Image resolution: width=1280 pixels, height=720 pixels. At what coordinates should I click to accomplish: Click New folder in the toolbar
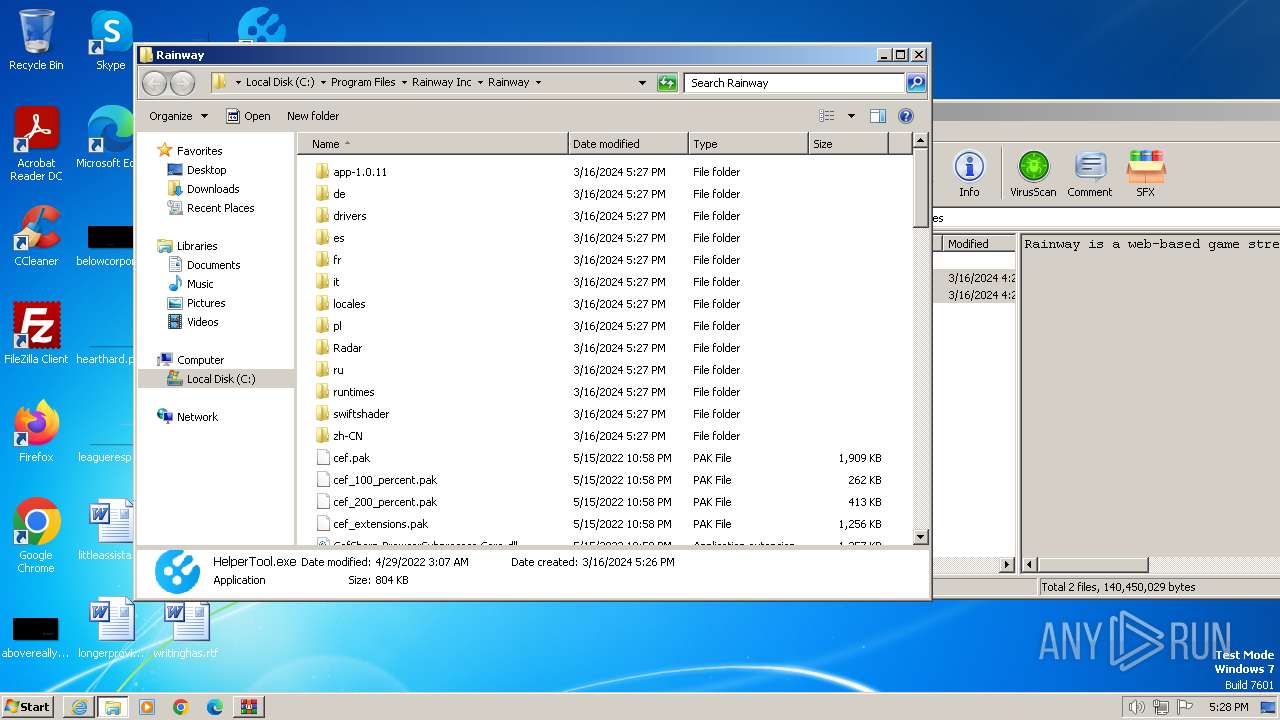[313, 116]
